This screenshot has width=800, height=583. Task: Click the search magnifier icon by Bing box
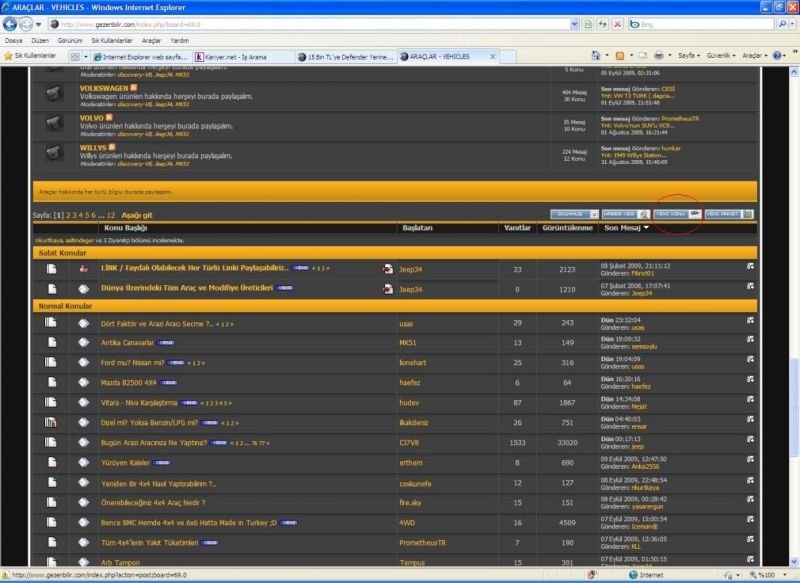783,24
